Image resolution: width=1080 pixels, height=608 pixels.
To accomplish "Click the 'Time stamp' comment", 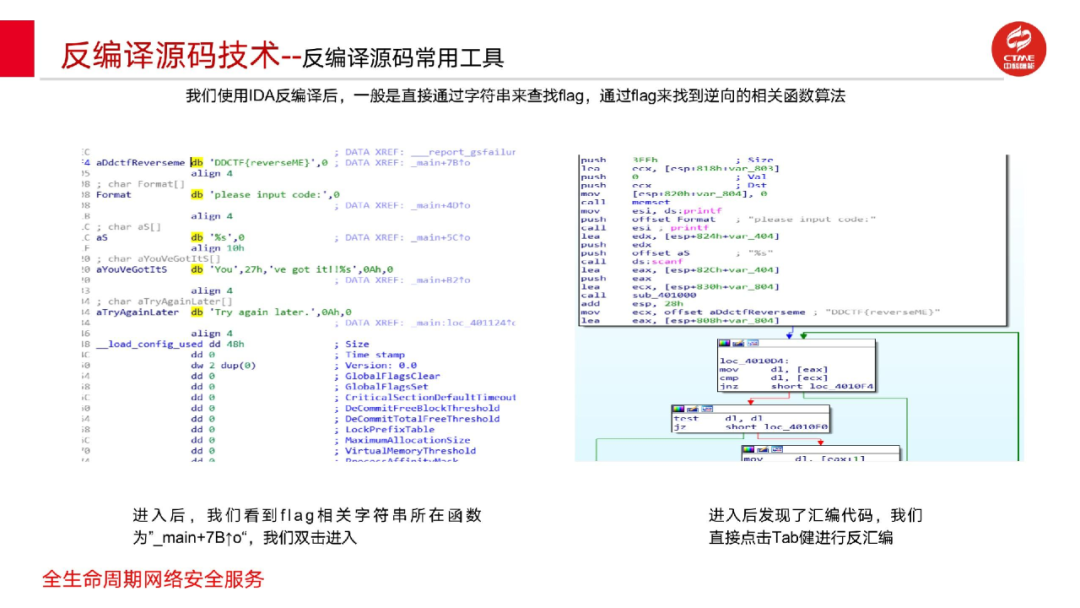I will click(375, 355).
